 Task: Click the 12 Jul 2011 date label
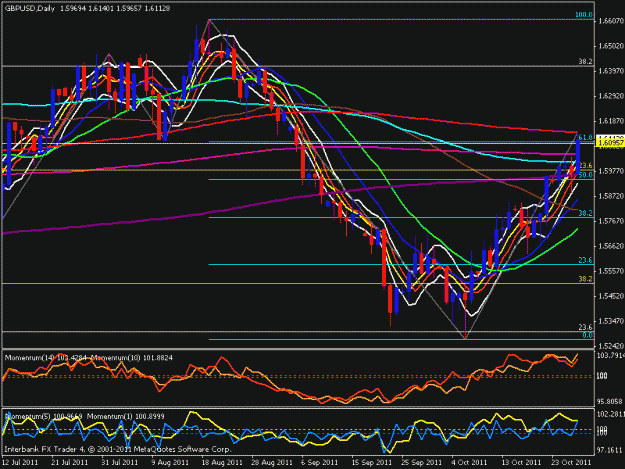click(x=20, y=462)
